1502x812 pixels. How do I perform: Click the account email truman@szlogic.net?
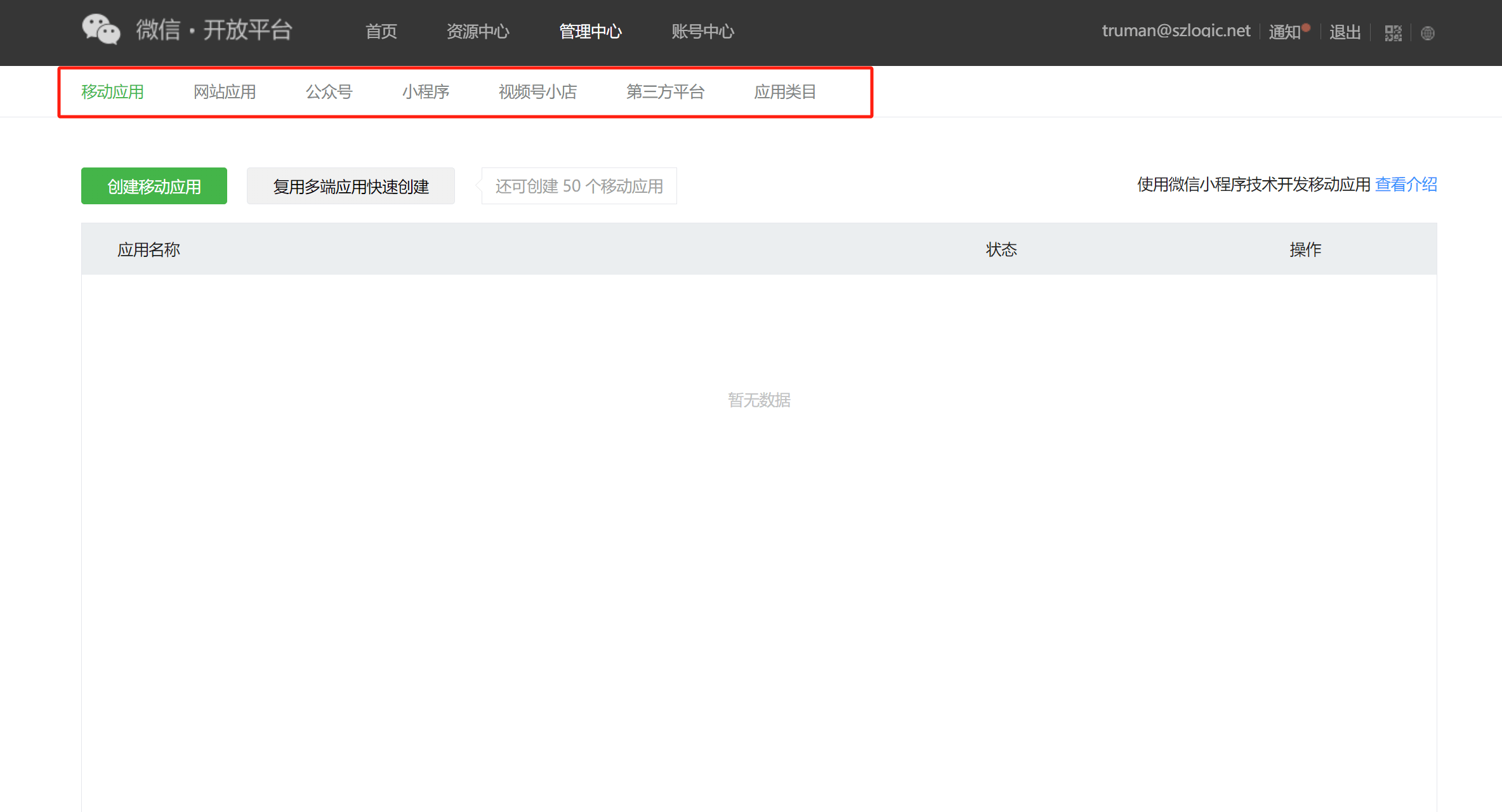point(1176,30)
